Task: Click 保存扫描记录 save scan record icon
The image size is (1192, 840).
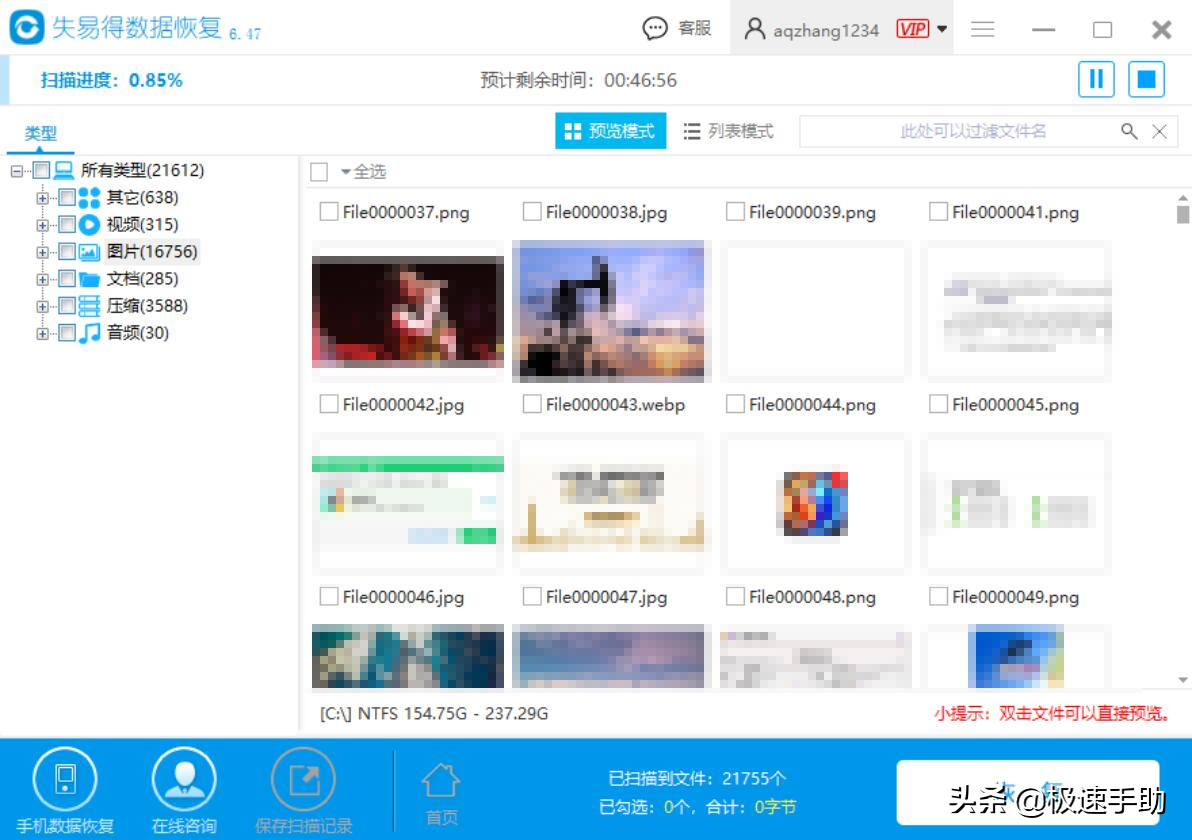Action: (305, 780)
